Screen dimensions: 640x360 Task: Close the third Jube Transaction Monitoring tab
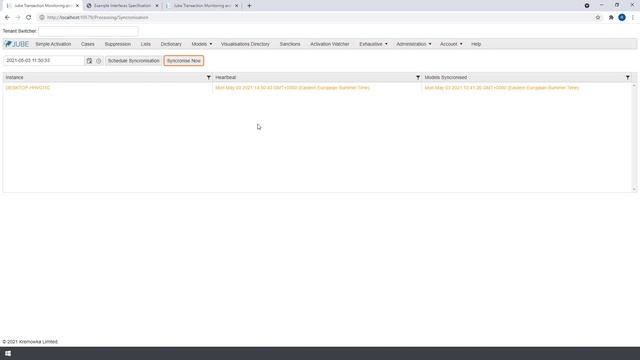[x=236, y=6]
